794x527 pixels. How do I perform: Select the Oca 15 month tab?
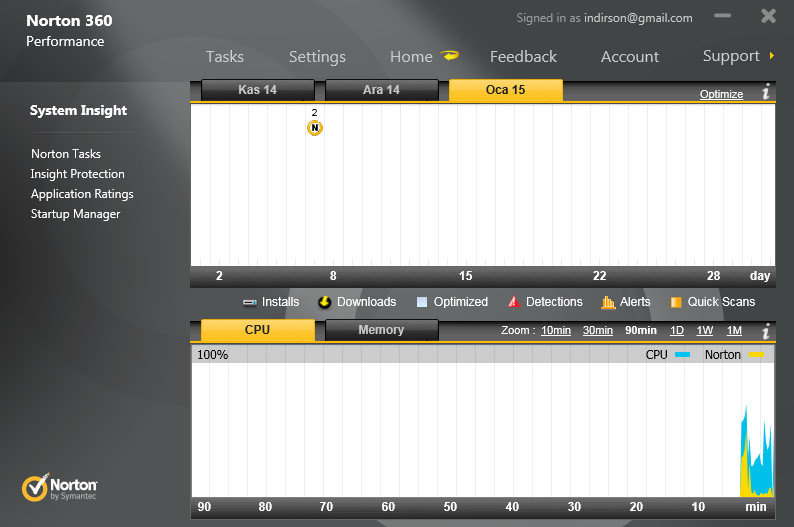(505, 90)
